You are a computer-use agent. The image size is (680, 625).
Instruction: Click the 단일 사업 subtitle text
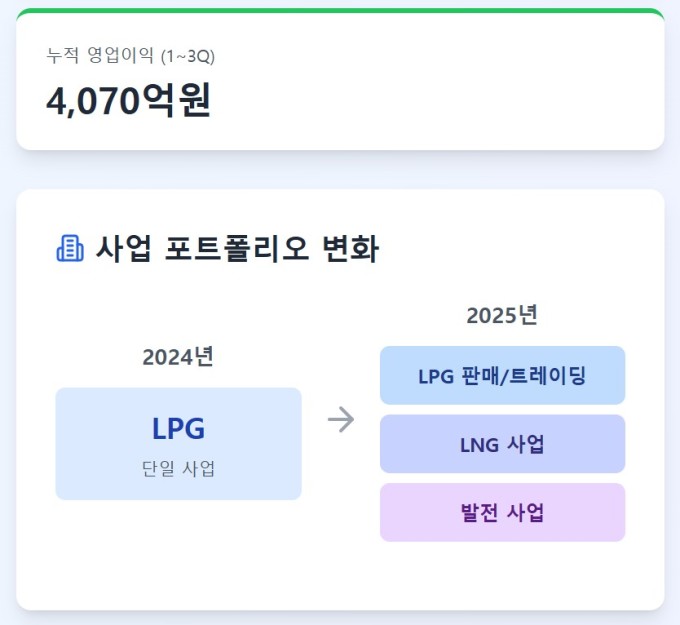[178, 469]
